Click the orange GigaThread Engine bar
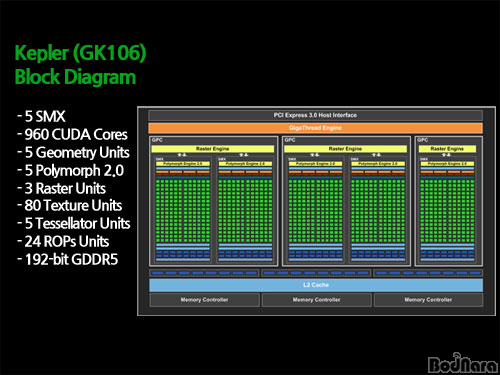The image size is (500, 375). [315, 128]
